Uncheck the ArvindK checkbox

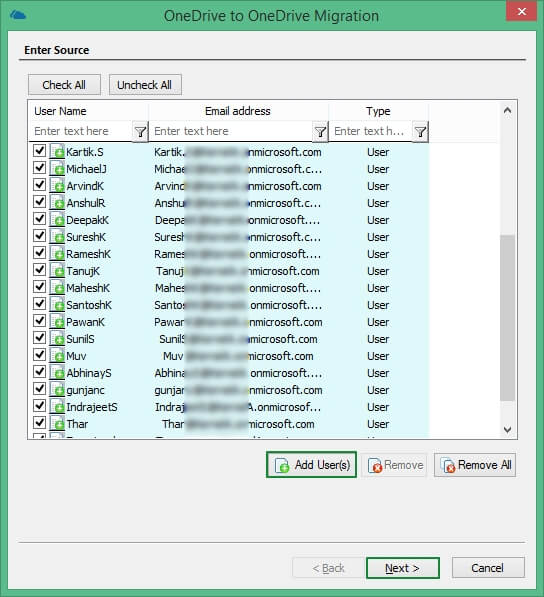click(39, 185)
